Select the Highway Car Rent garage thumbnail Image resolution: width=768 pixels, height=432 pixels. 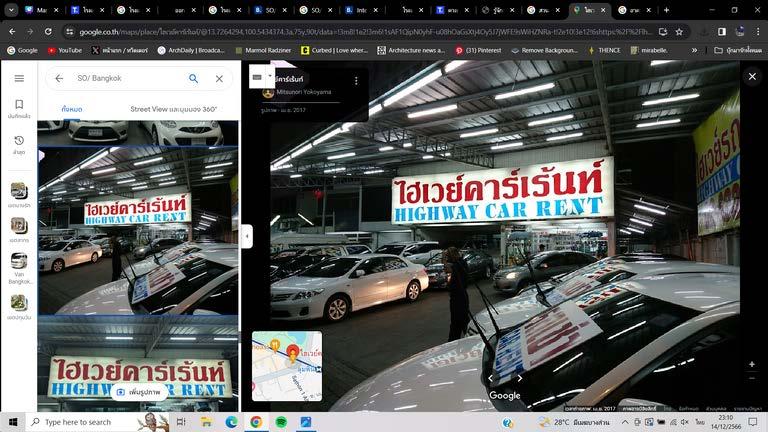pyautogui.click(x=138, y=231)
